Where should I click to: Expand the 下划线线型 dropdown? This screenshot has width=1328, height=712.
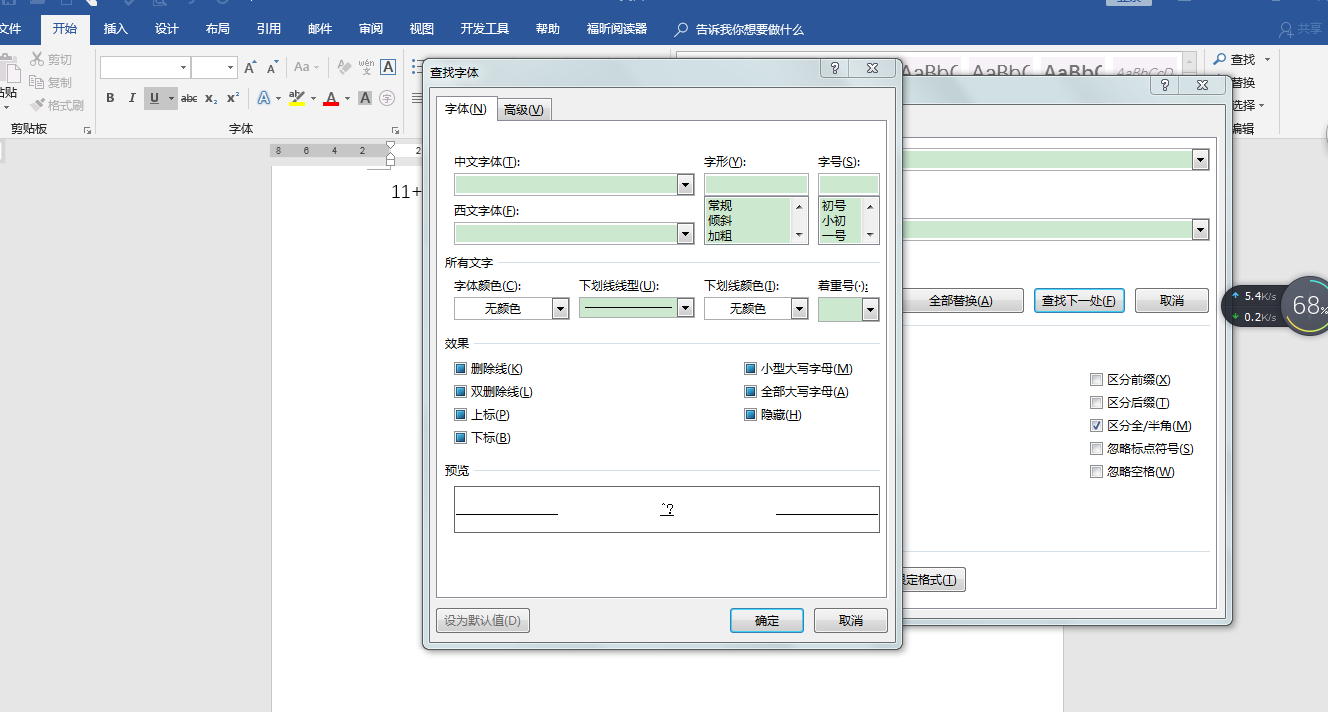click(x=685, y=307)
